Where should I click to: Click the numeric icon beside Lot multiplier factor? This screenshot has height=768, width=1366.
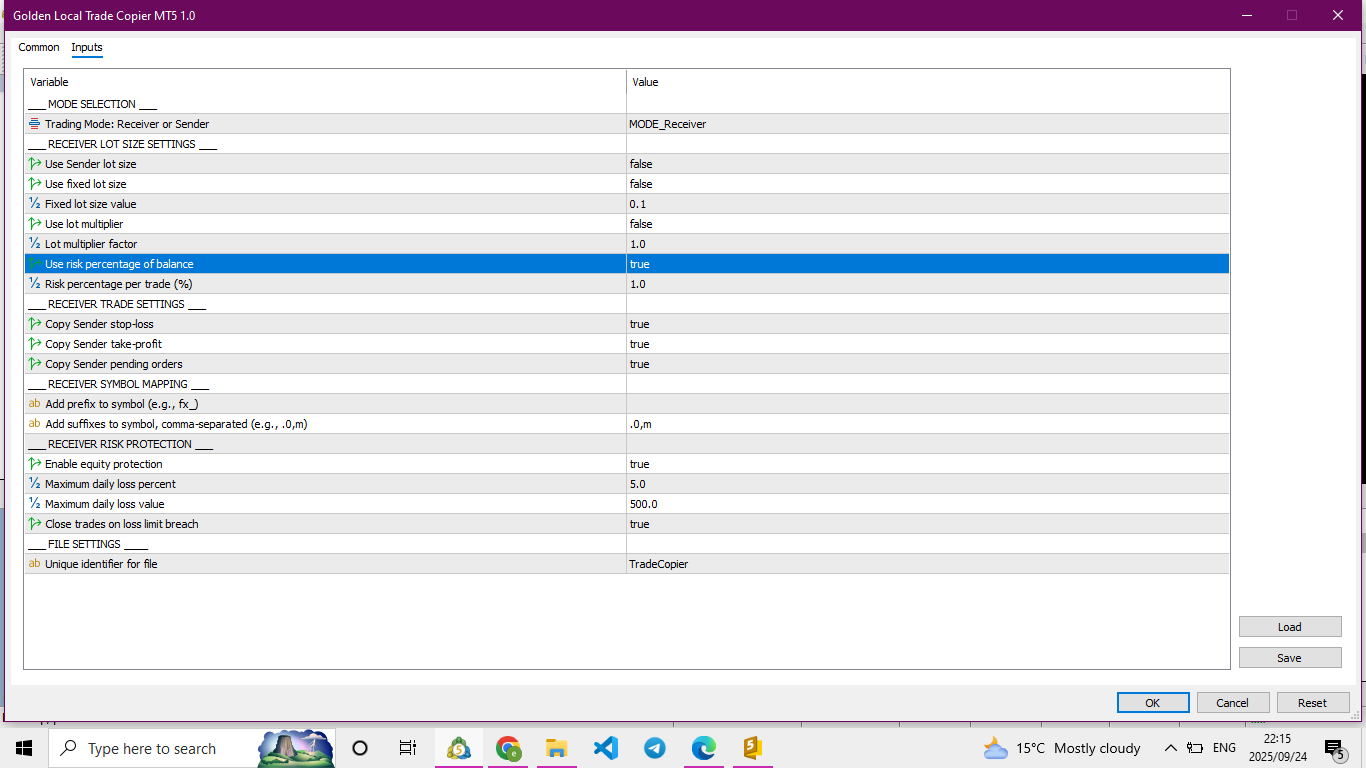[x=35, y=244]
